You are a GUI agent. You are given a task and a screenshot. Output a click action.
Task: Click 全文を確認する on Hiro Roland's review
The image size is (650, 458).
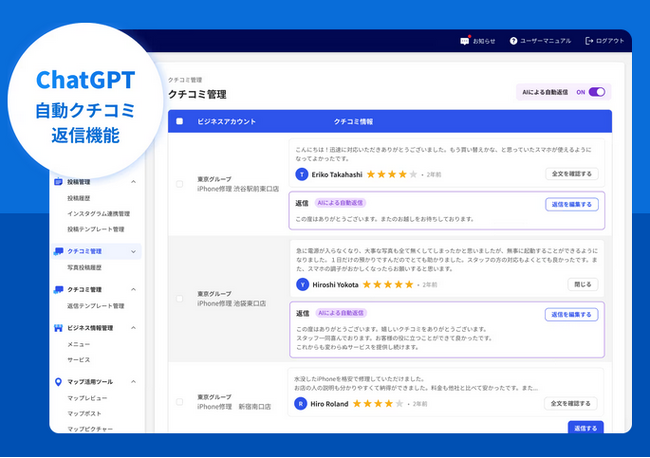pos(570,403)
